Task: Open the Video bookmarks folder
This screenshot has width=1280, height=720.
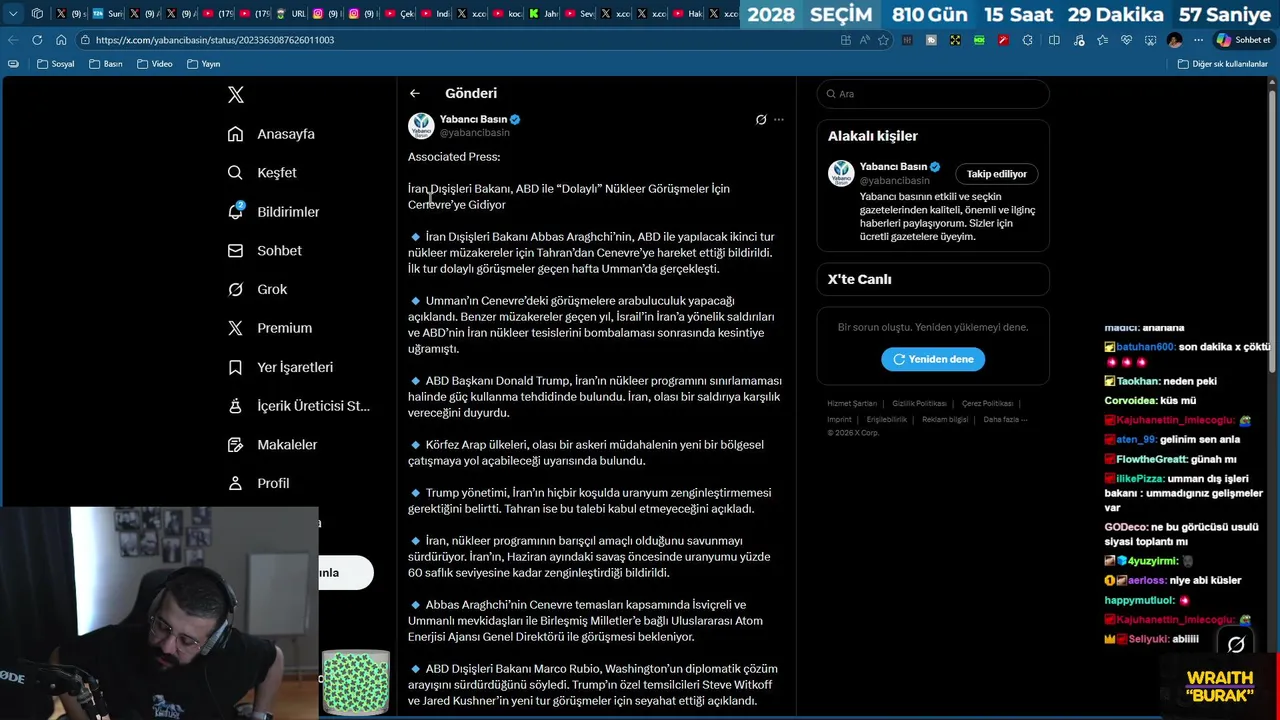Action: click(155, 64)
